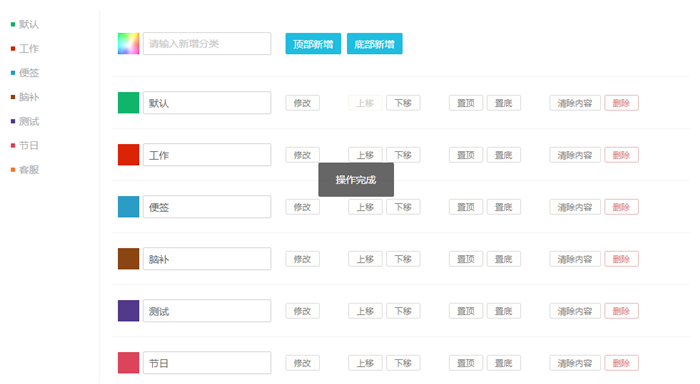The image size is (700, 384).
Task: Select 脑补 in the left sidebar
Action: (x=25, y=97)
